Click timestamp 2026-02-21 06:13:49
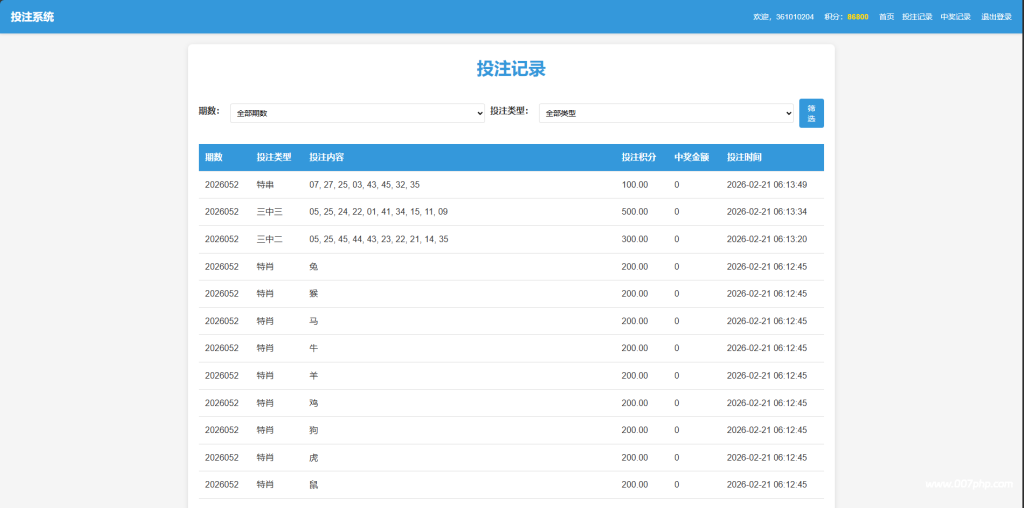1024x508 pixels. pos(767,185)
